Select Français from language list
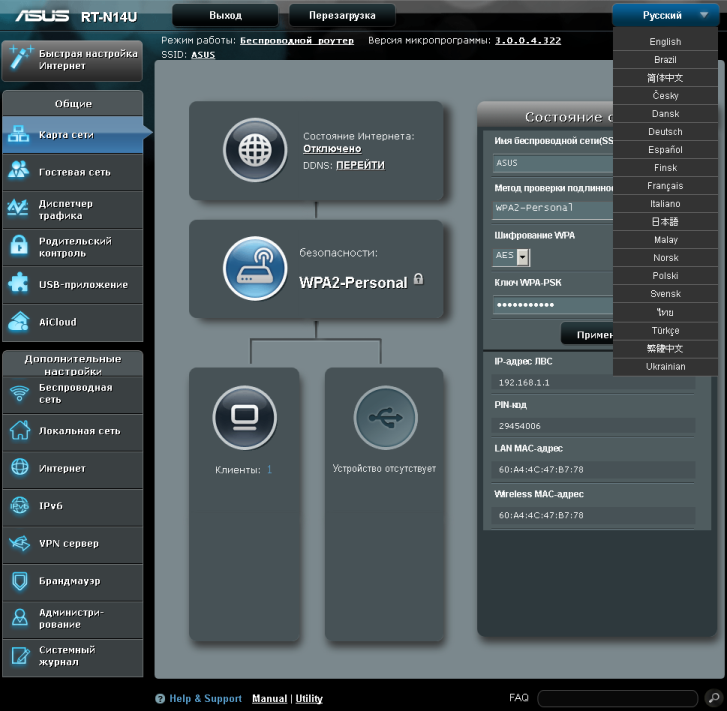The image size is (727, 711). 665,186
